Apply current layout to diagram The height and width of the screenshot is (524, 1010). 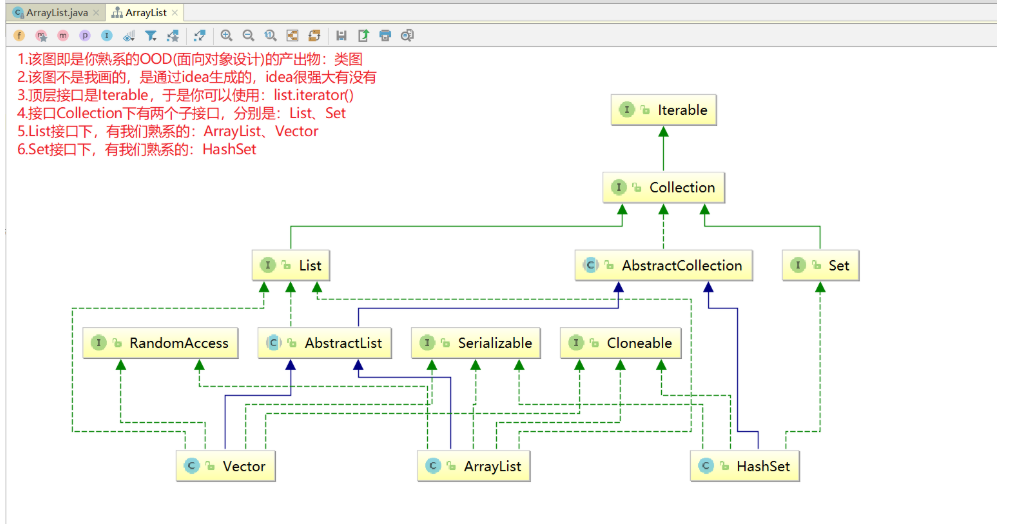(314, 35)
